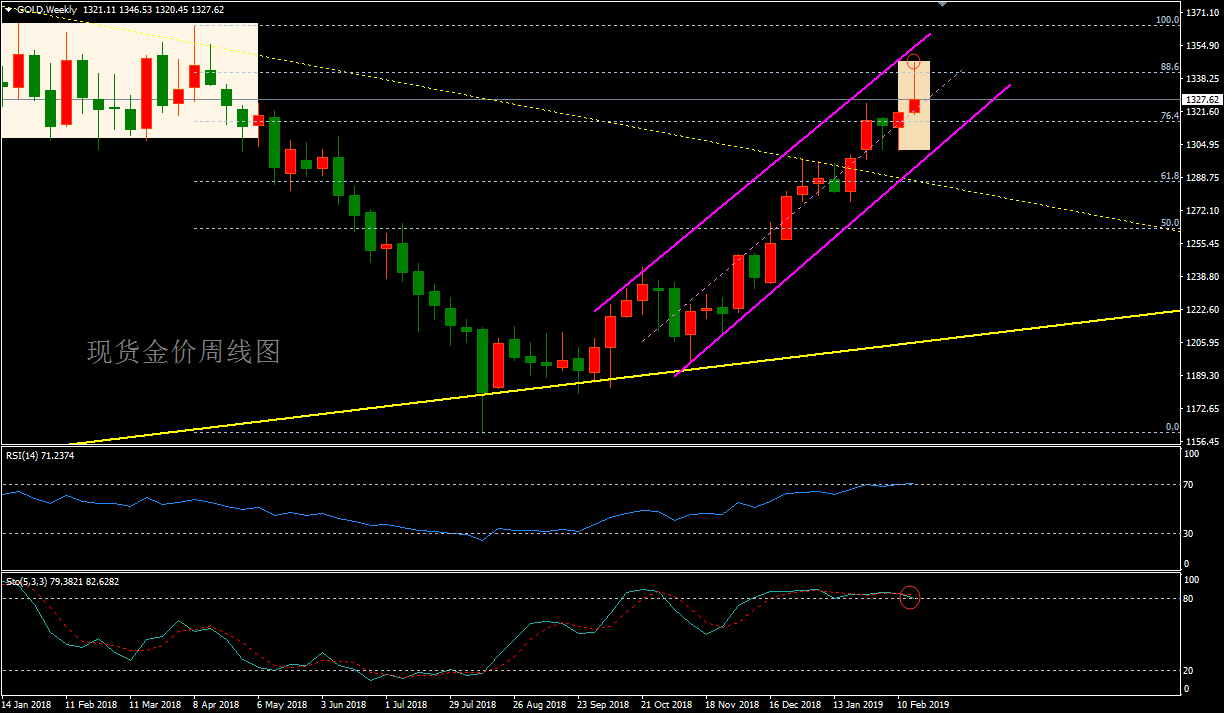Select the beige rectangle around the latest candle
Image resolution: width=1224 pixels, height=713 pixels.
[x=914, y=105]
